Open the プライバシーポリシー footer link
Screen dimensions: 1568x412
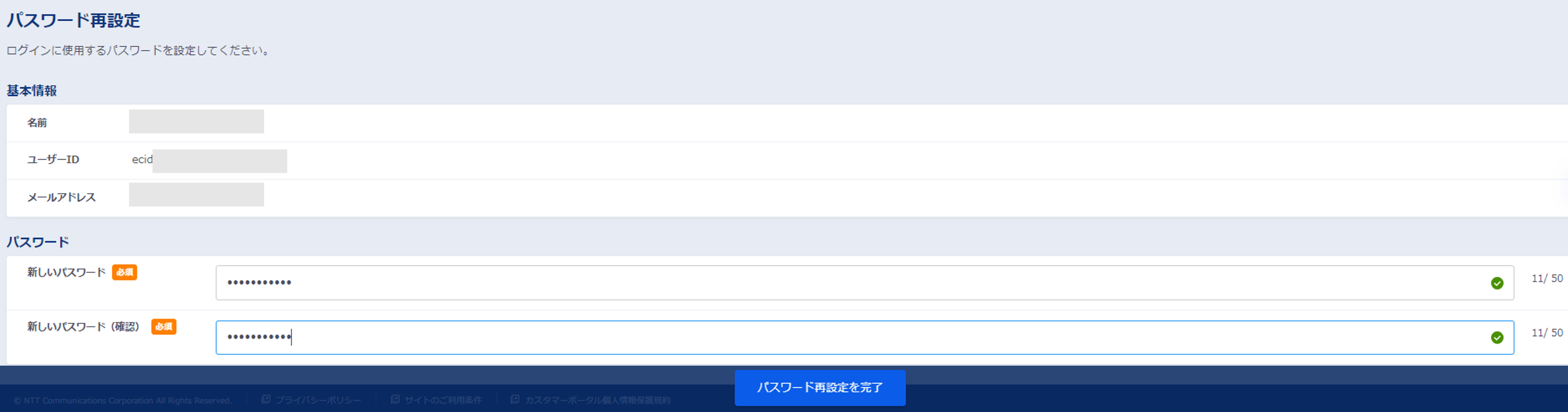(318, 401)
